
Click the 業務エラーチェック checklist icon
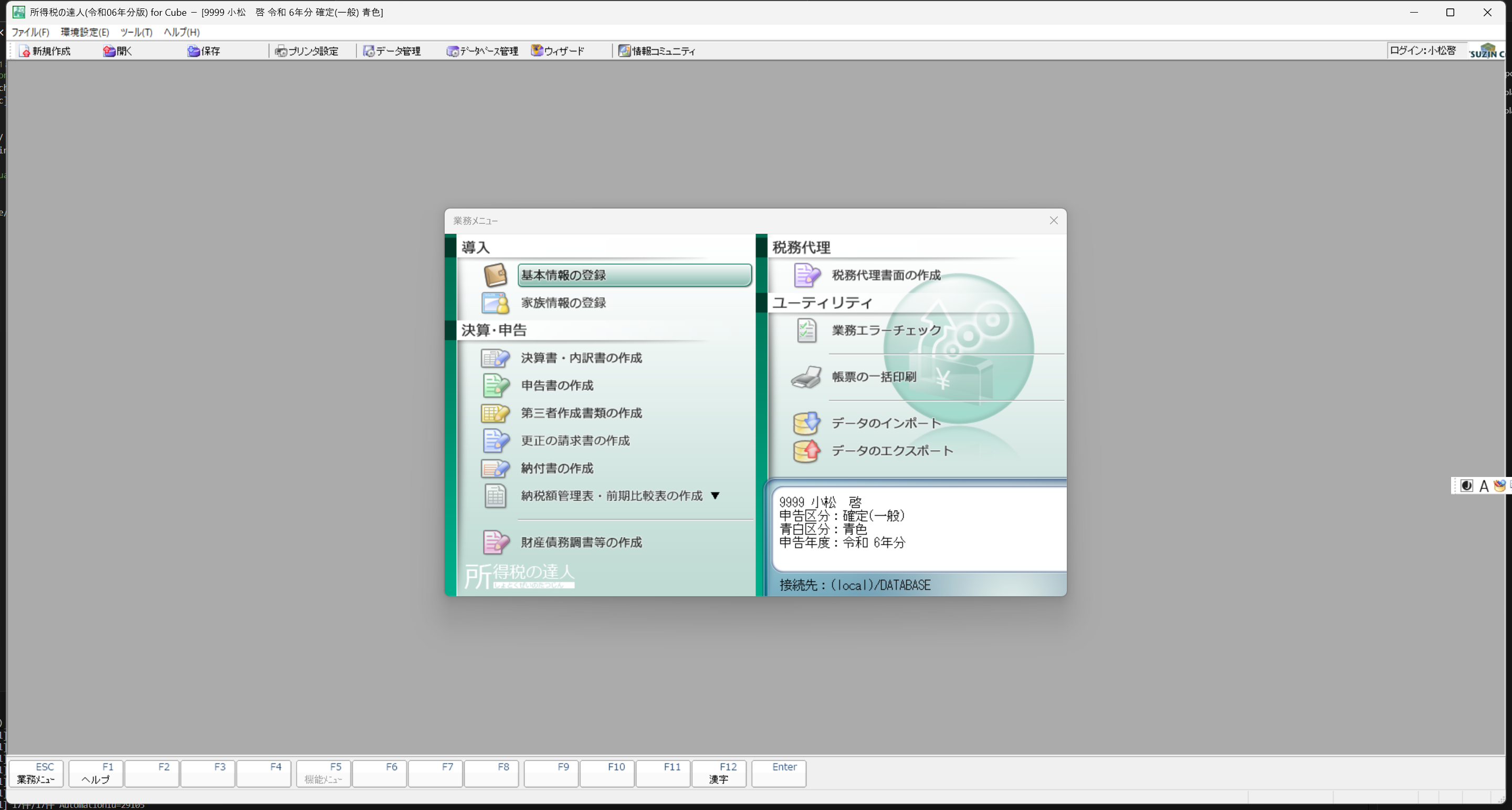point(806,331)
